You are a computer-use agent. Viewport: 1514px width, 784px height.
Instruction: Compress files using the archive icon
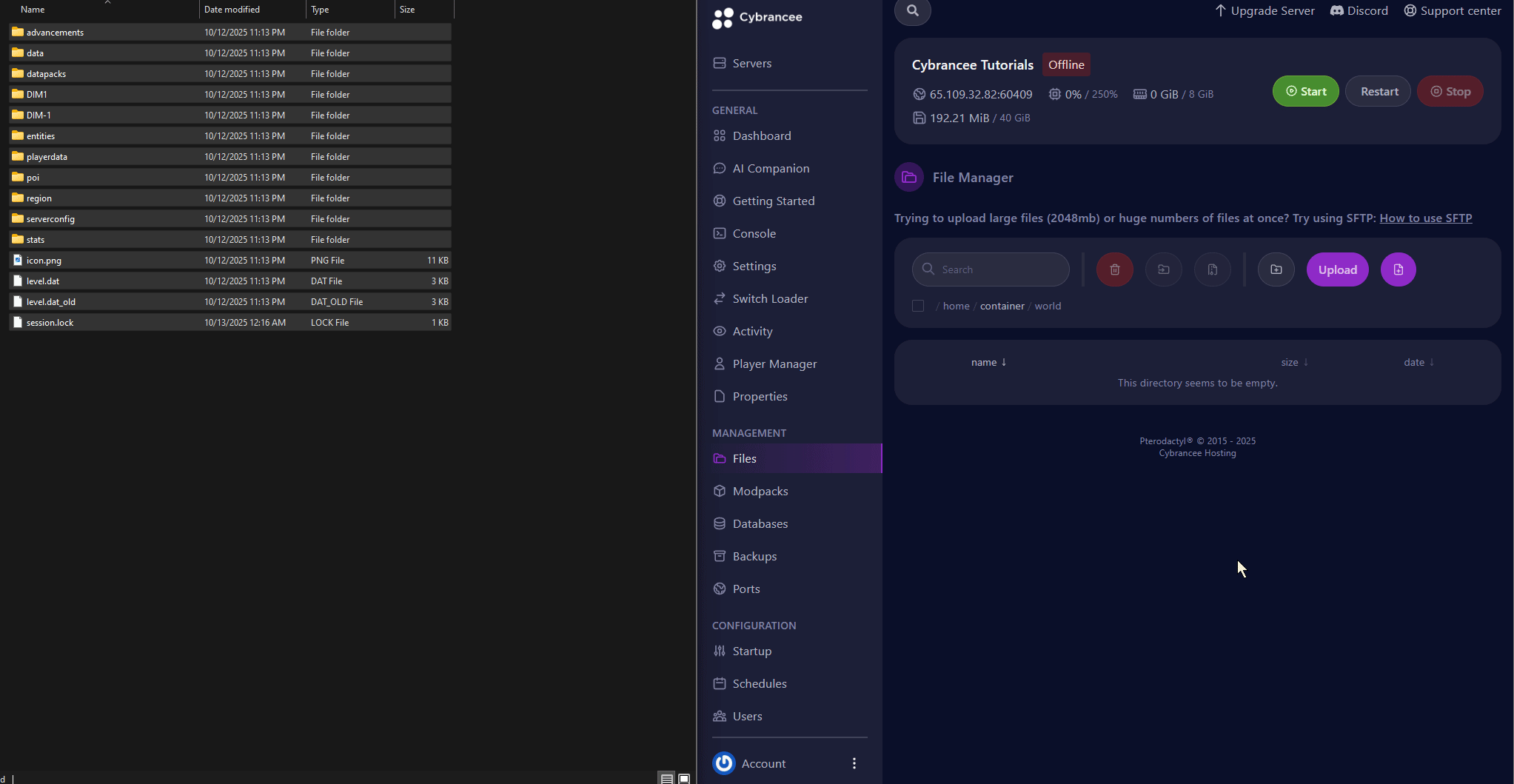pos(1212,269)
